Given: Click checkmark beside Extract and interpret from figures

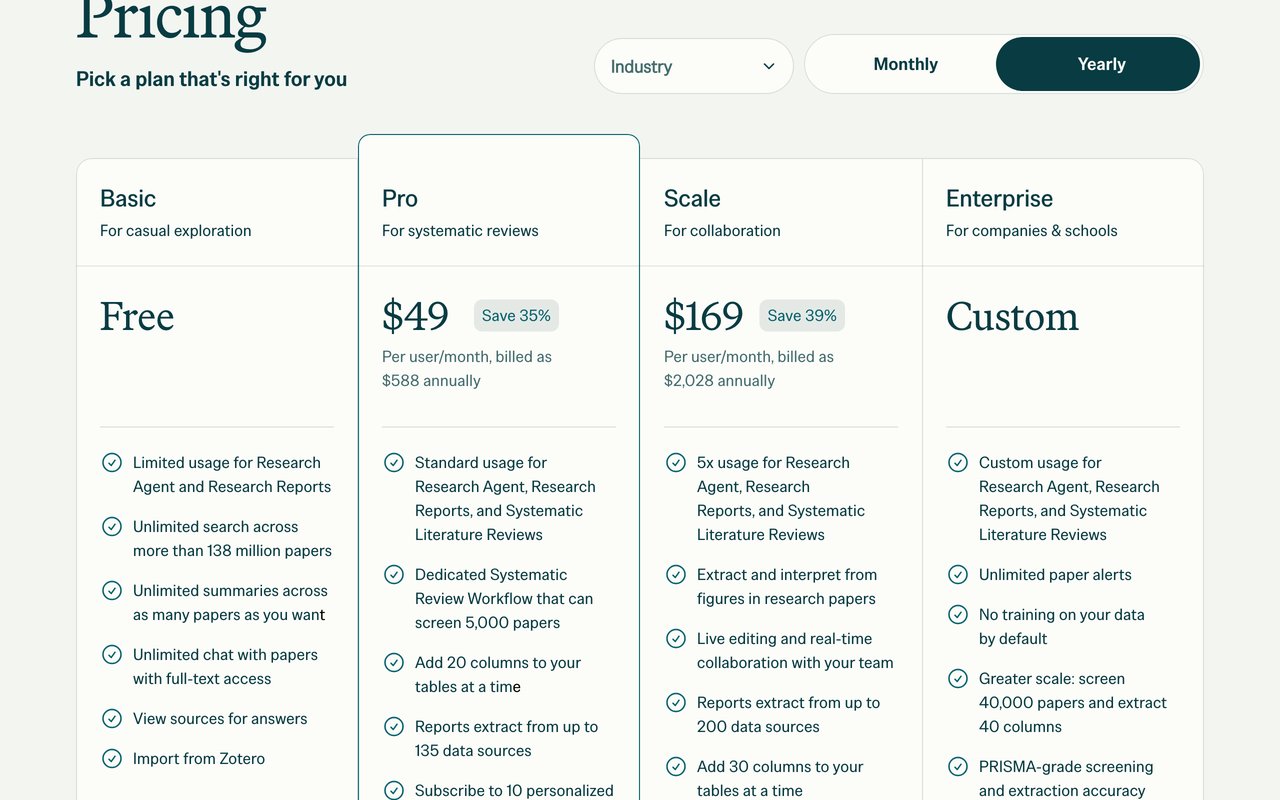Looking at the screenshot, I should pos(676,574).
